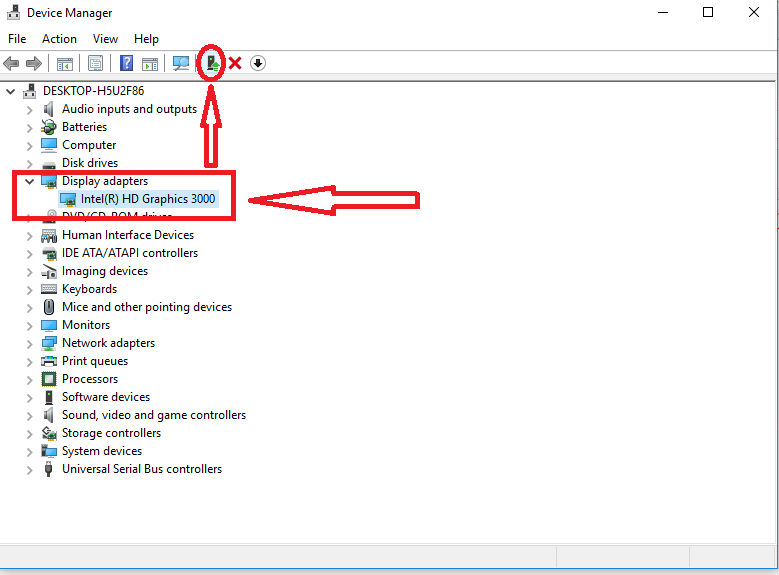Click the Mice and other pointing devices icon
This screenshot has width=779, height=575.
pyautogui.click(x=49, y=307)
